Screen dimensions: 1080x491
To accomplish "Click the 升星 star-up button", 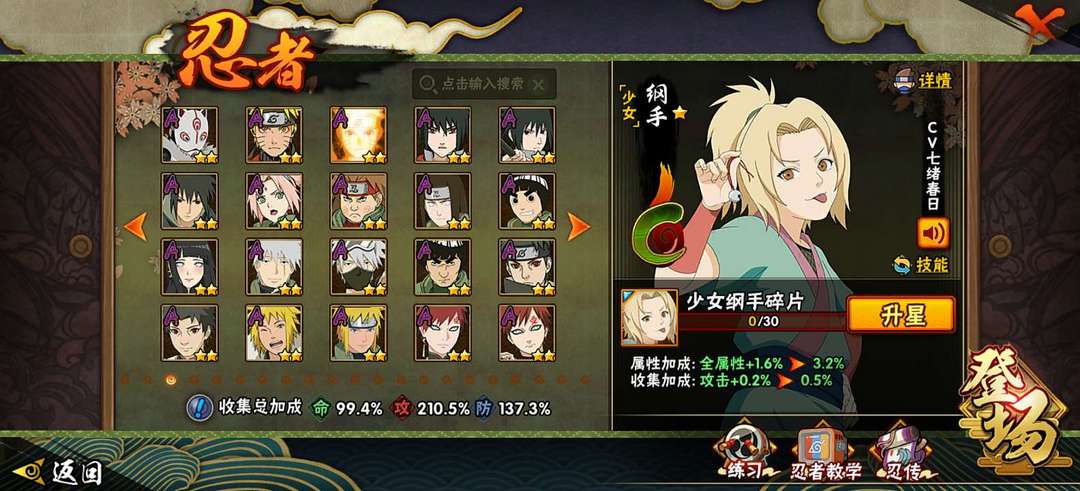I will [x=900, y=315].
